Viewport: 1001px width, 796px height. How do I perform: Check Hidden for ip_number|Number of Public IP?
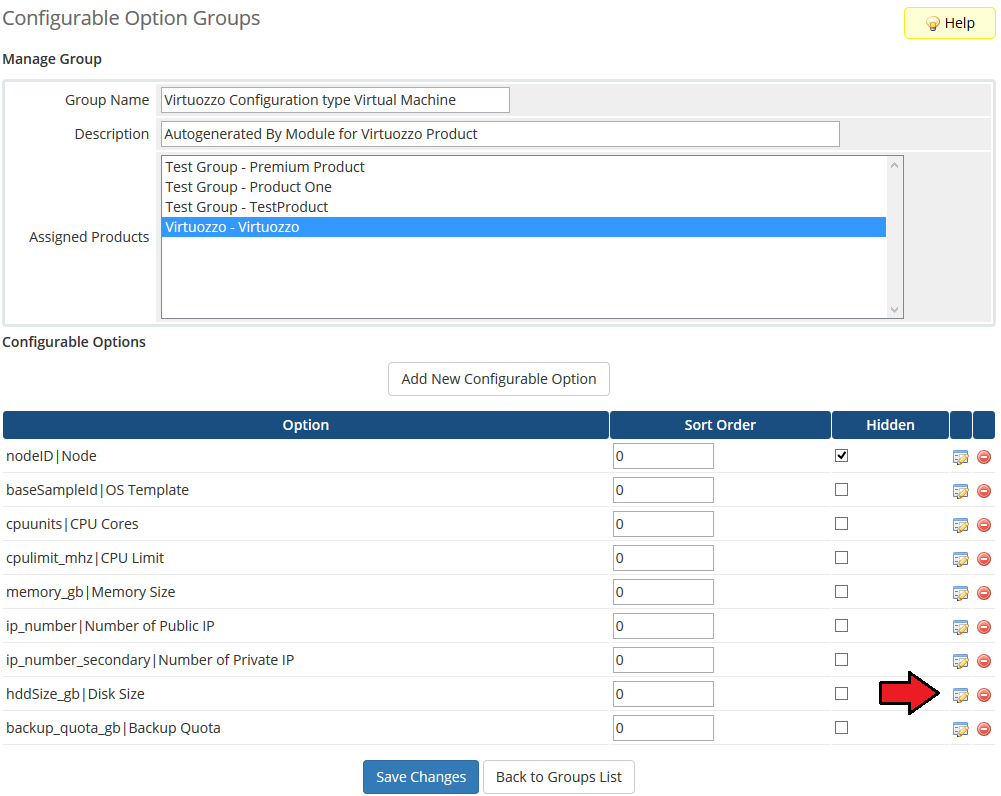click(x=841, y=626)
